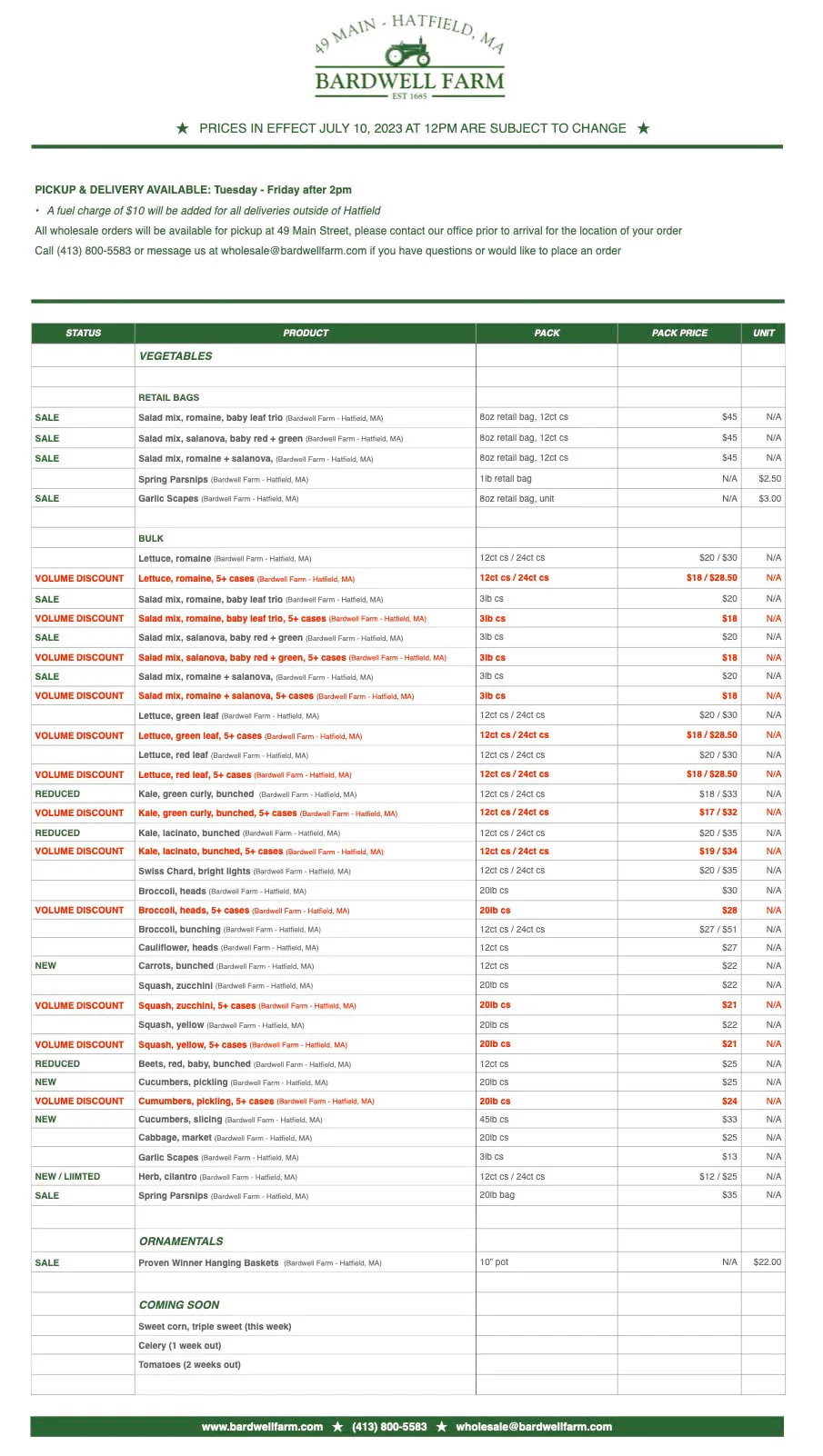This screenshot has height=1456, width=823.
Task: Select the PACK PRICE column header
Action: click(x=679, y=333)
